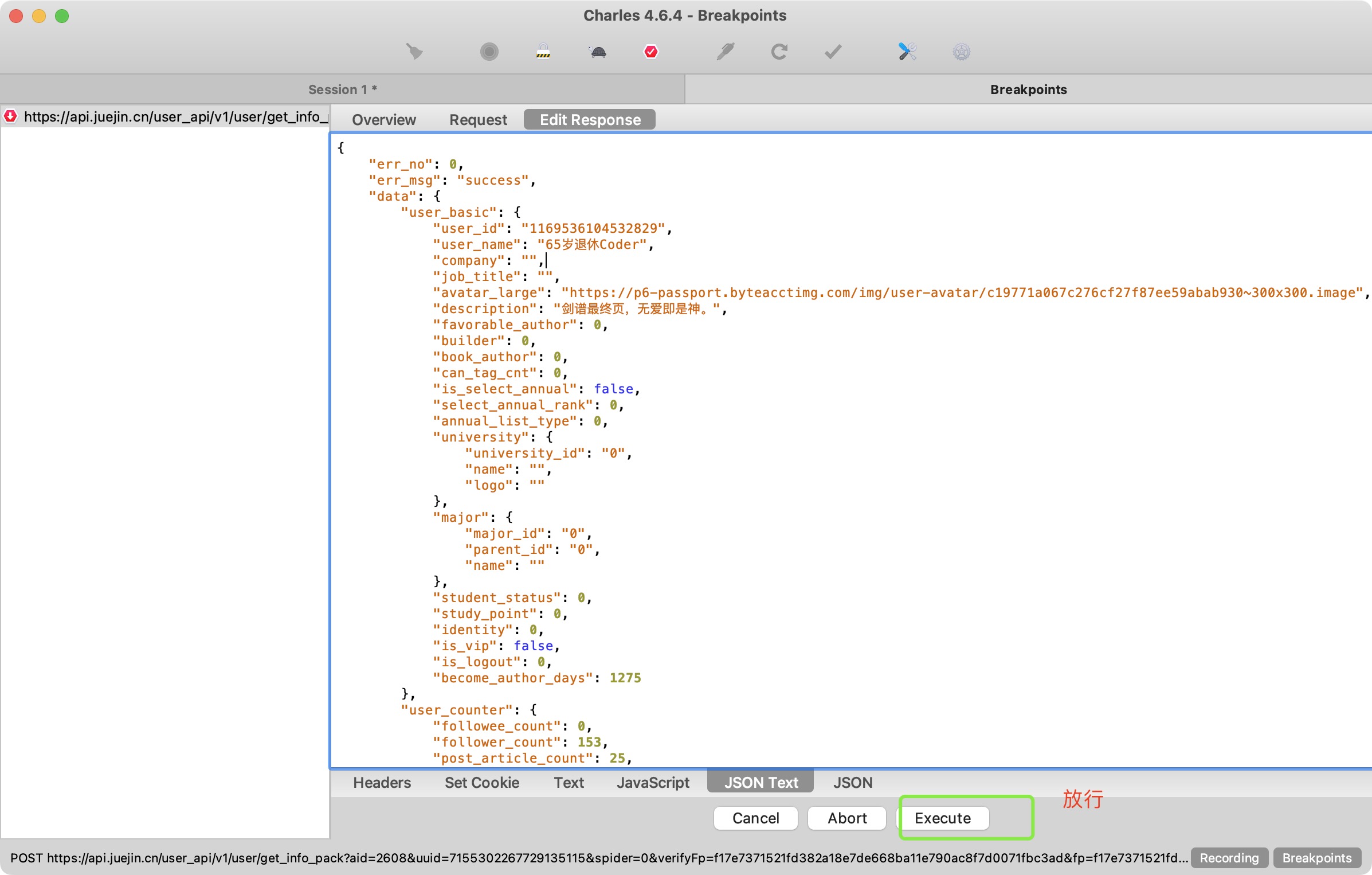Switch to Text view tab
This screenshot has width=1372, height=875.
coord(569,783)
